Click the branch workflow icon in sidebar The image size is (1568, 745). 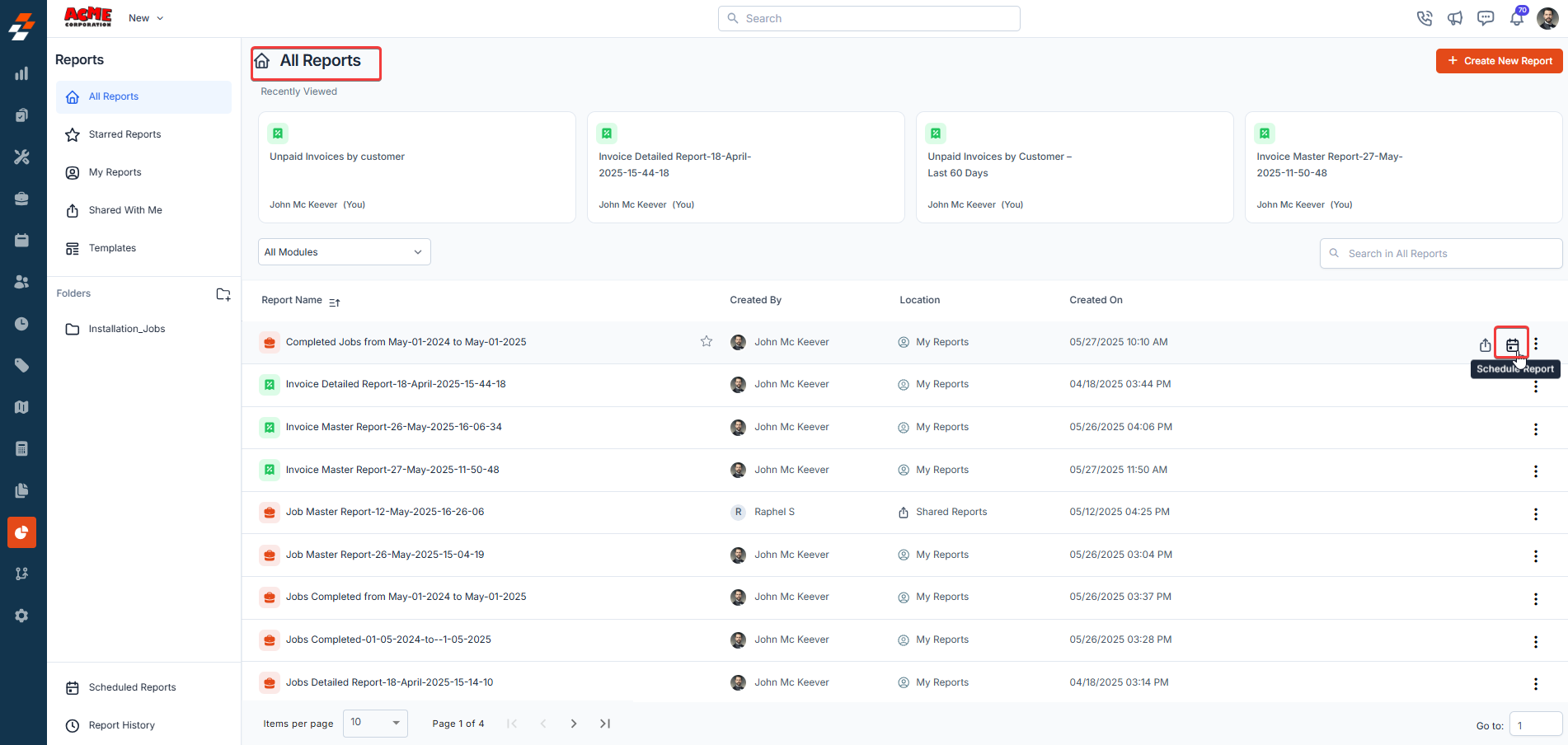(x=21, y=574)
